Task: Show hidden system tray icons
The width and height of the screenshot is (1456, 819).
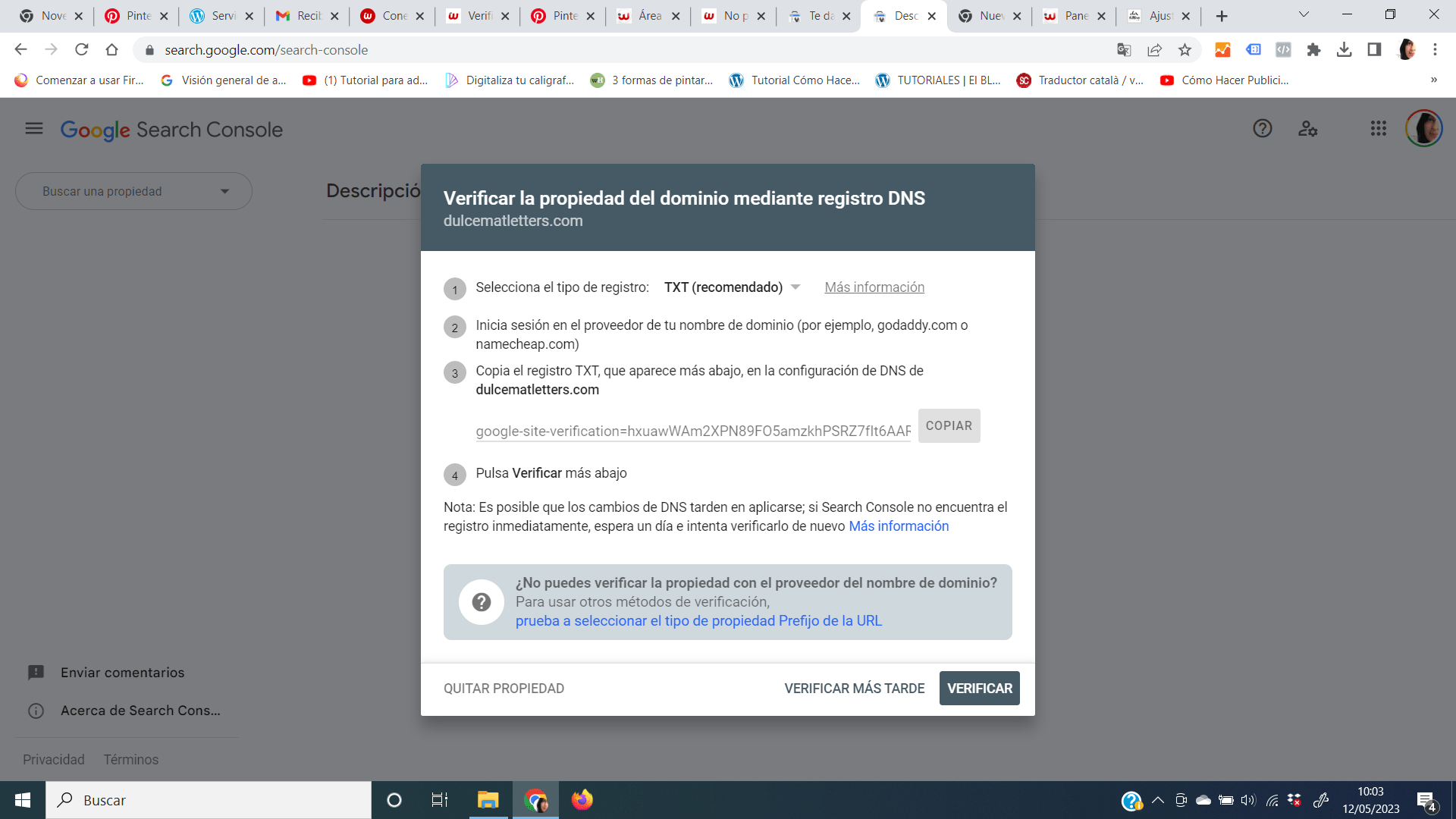Action: (x=1158, y=800)
